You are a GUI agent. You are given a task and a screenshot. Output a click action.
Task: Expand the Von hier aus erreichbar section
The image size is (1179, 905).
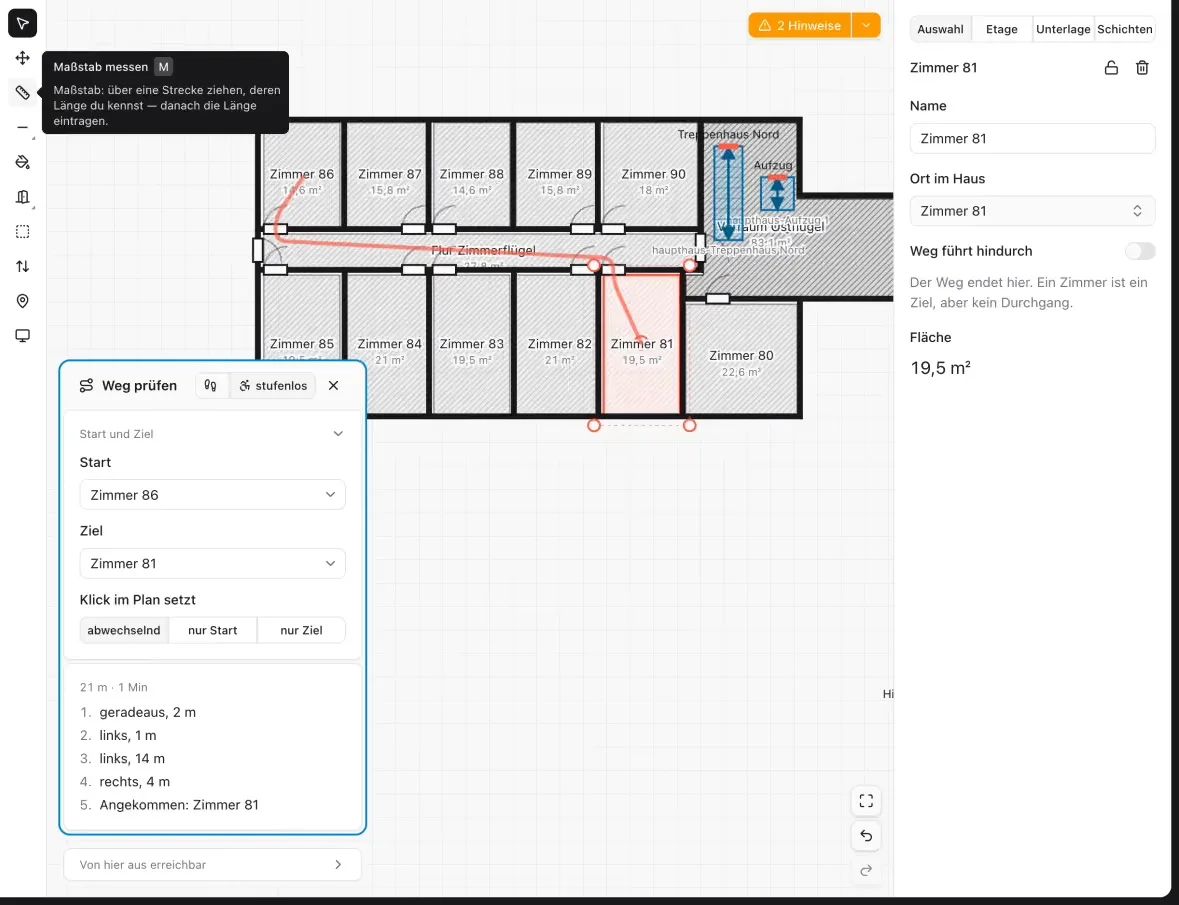(x=213, y=864)
